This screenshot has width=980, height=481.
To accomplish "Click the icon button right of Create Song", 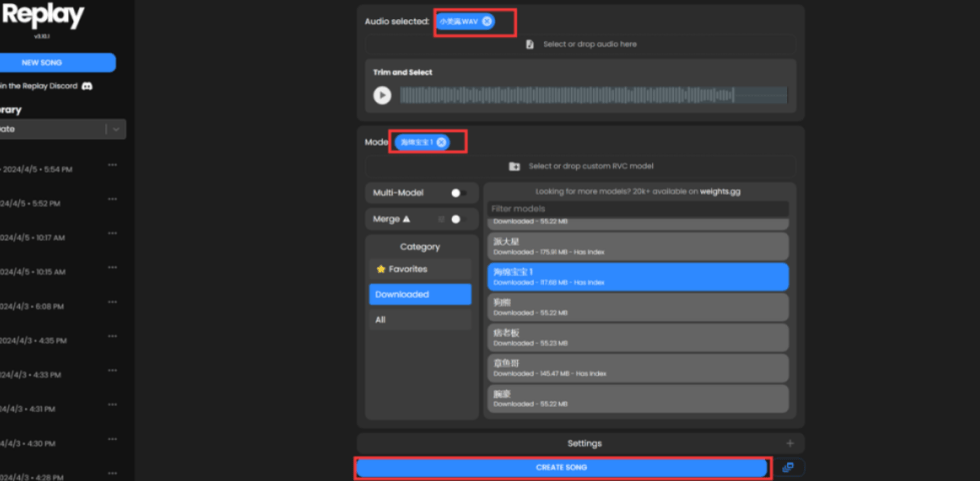I will (788, 467).
